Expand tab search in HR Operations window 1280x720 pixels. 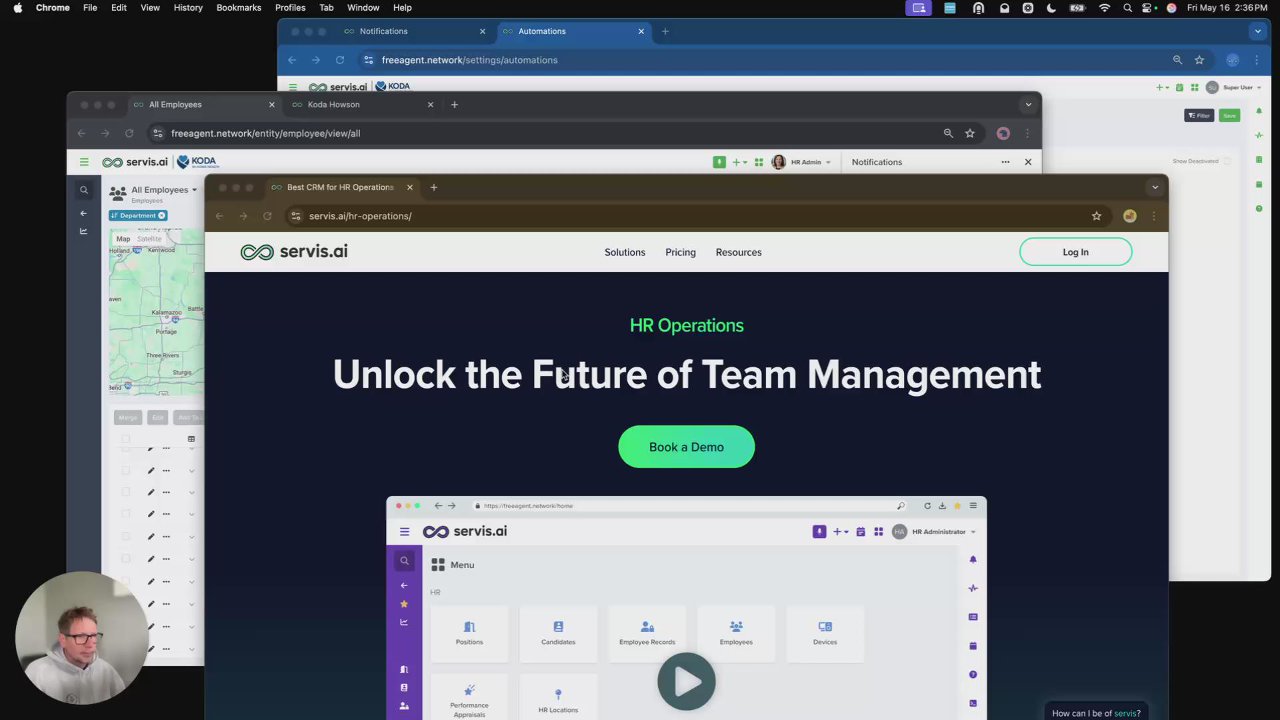pos(1155,187)
